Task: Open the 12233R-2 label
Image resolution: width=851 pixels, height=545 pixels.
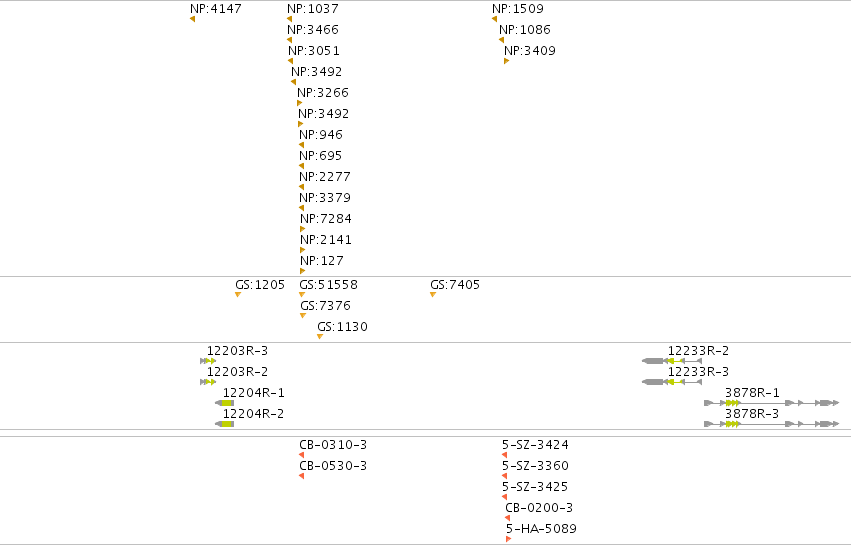Action: tap(698, 351)
